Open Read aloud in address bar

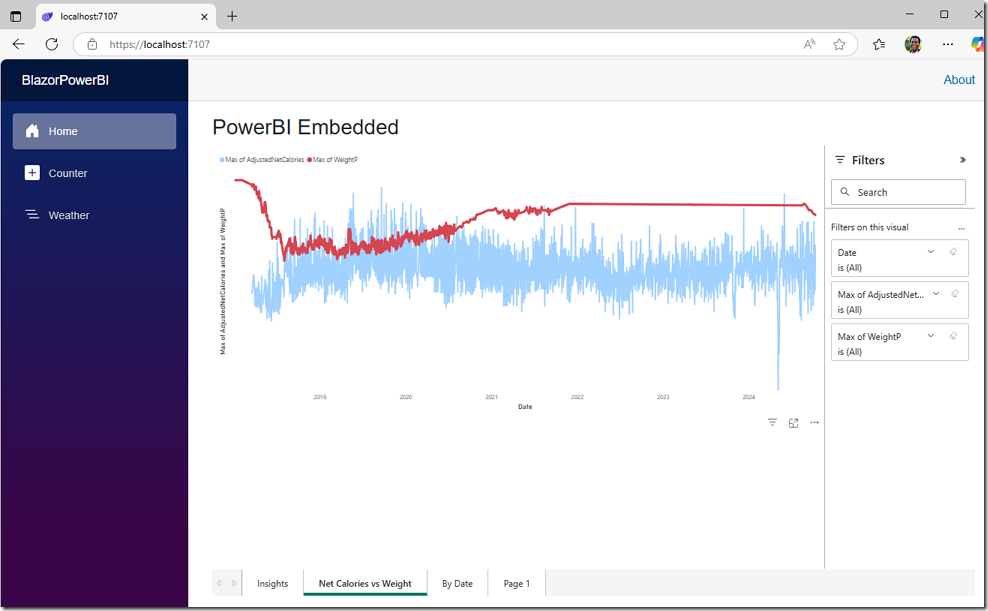tap(810, 44)
